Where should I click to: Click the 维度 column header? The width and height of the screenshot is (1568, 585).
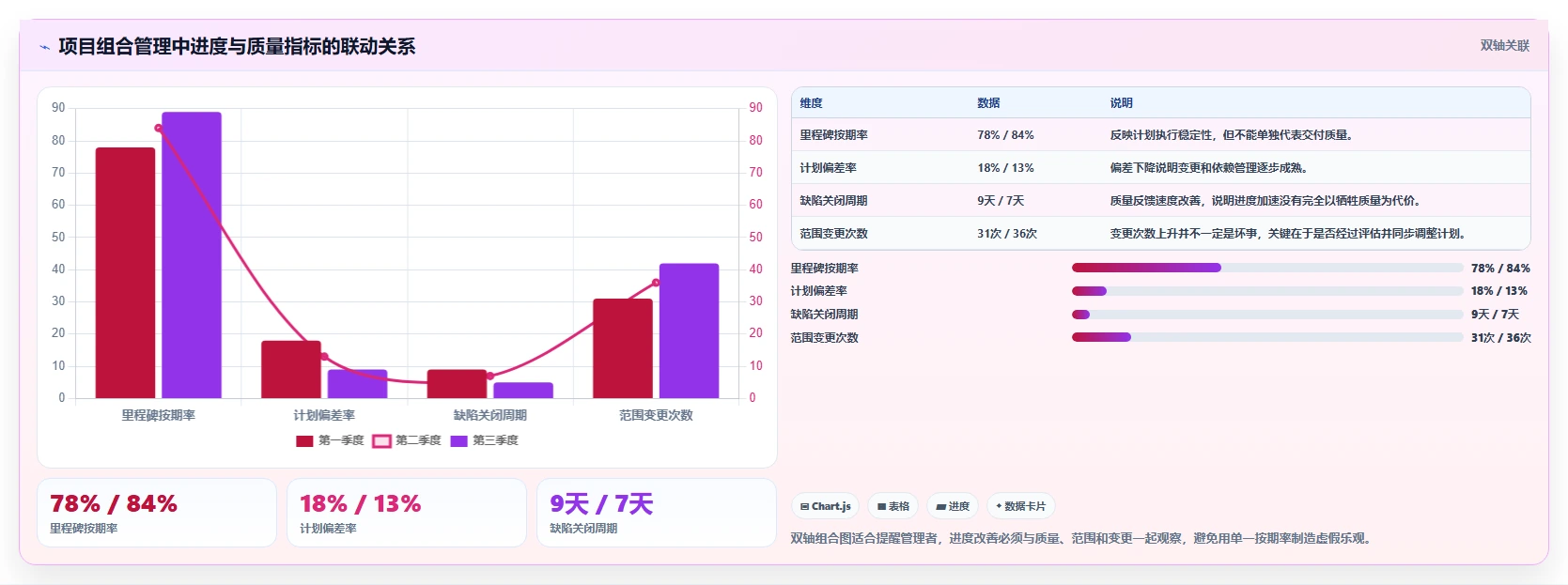point(811,103)
